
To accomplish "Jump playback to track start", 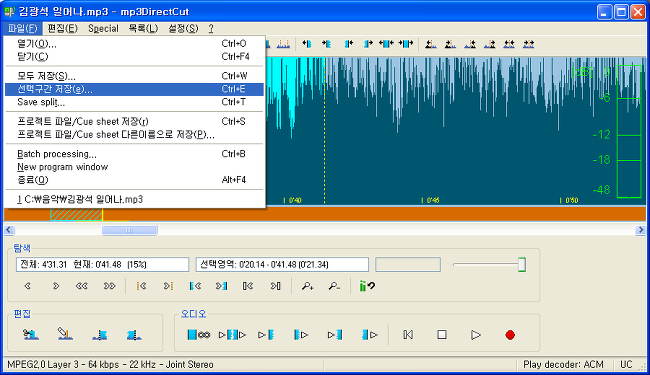I will click(x=408, y=334).
